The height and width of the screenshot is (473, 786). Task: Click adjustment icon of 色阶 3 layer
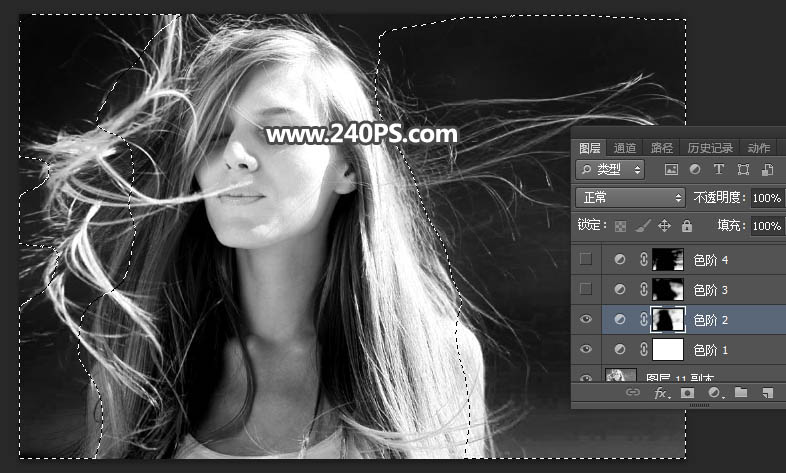point(620,290)
